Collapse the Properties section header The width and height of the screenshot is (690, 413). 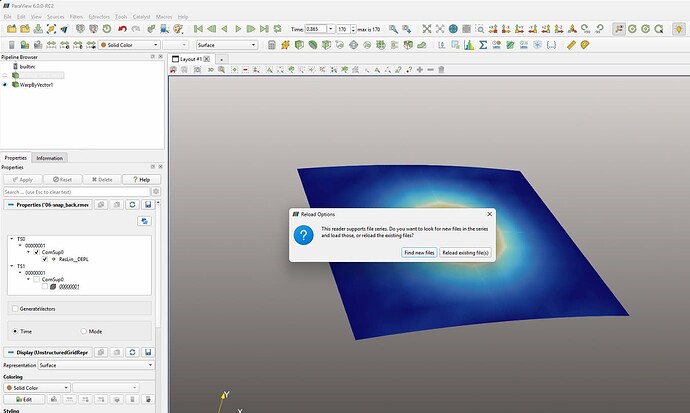[x=48, y=205]
